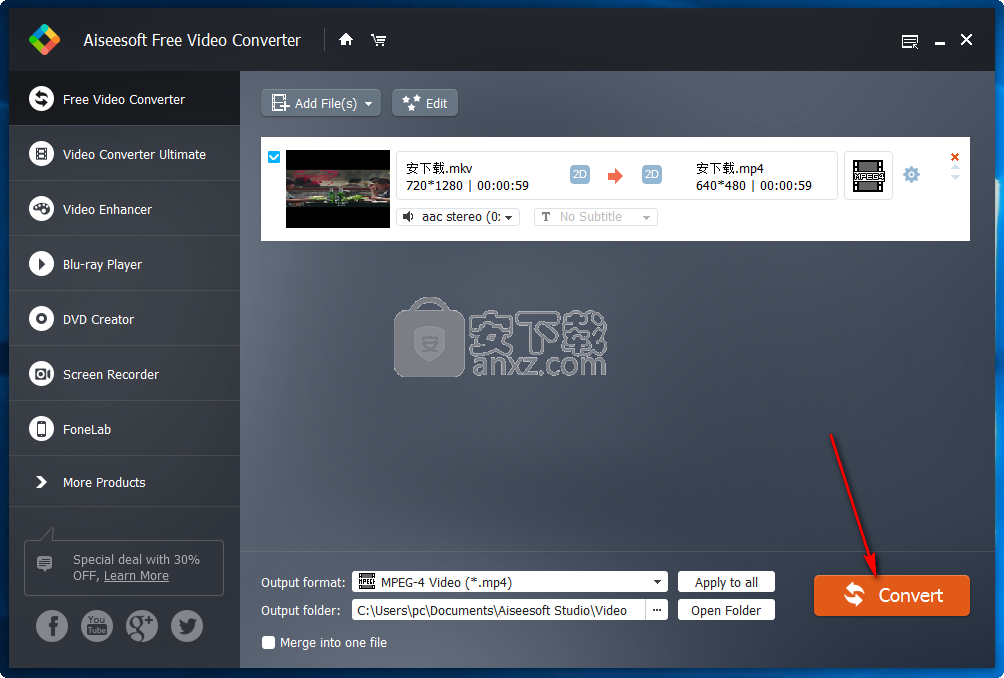Click Open Folder button
Viewport: 1004px width, 678px height.
(726, 610)
